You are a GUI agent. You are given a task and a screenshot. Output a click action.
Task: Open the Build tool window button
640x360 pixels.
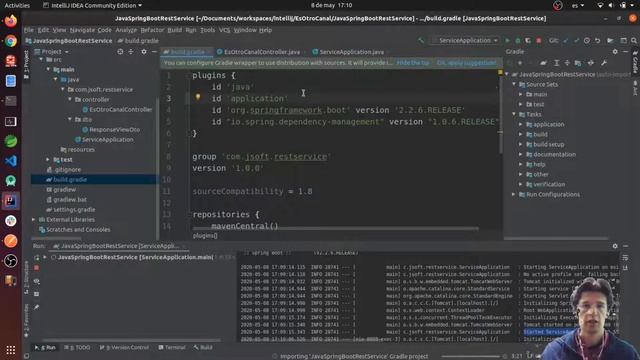tap(203, 347)
